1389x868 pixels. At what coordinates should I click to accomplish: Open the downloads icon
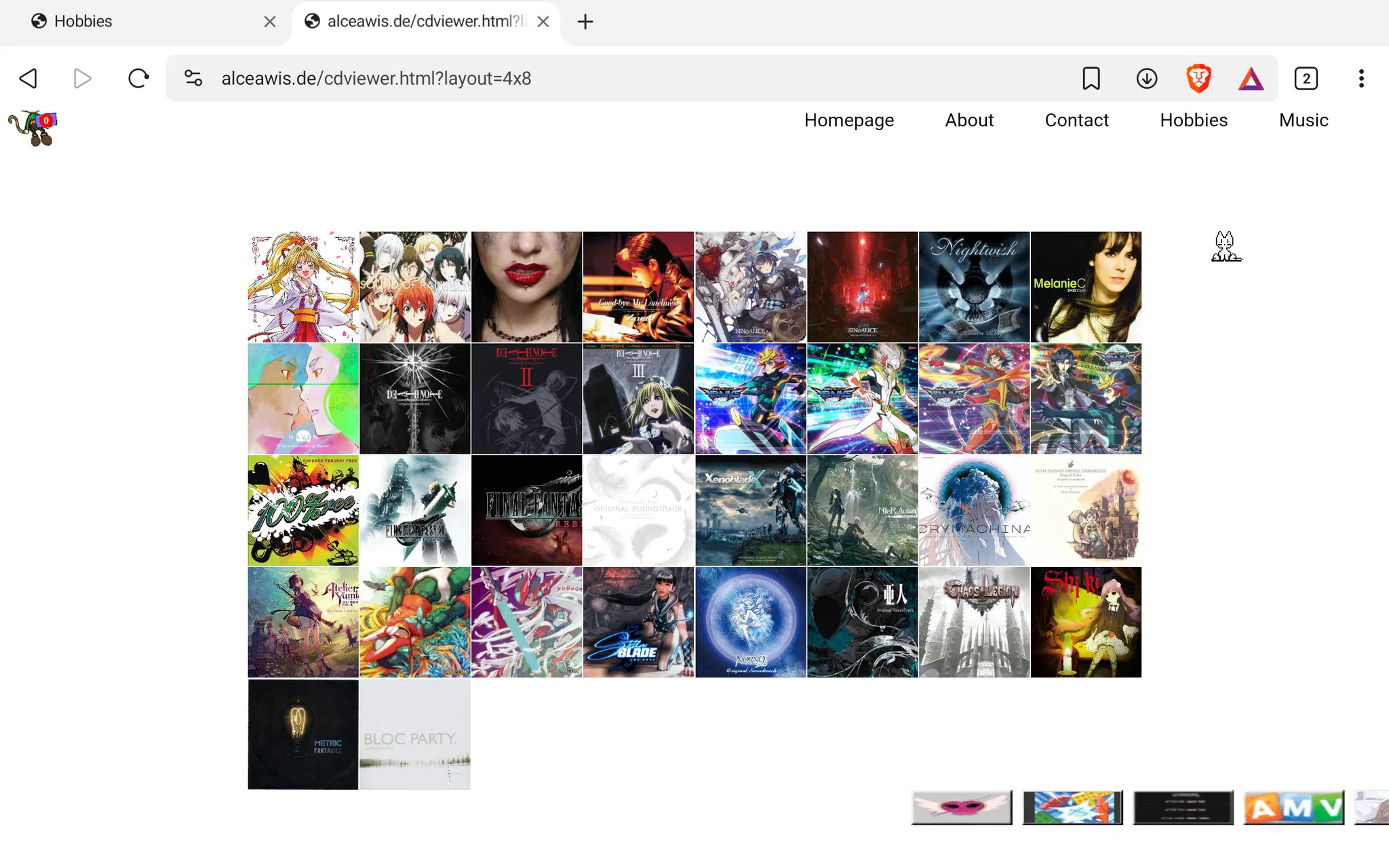point(1147,79)
